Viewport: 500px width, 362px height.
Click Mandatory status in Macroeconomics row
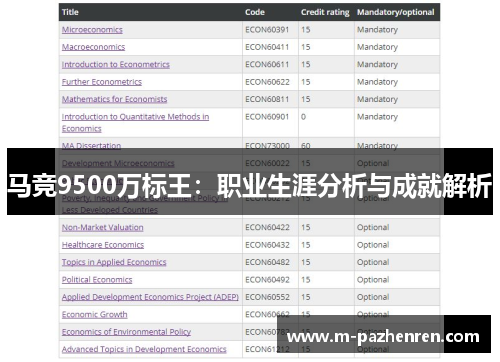pyautogui.click(x=377, y=47)
